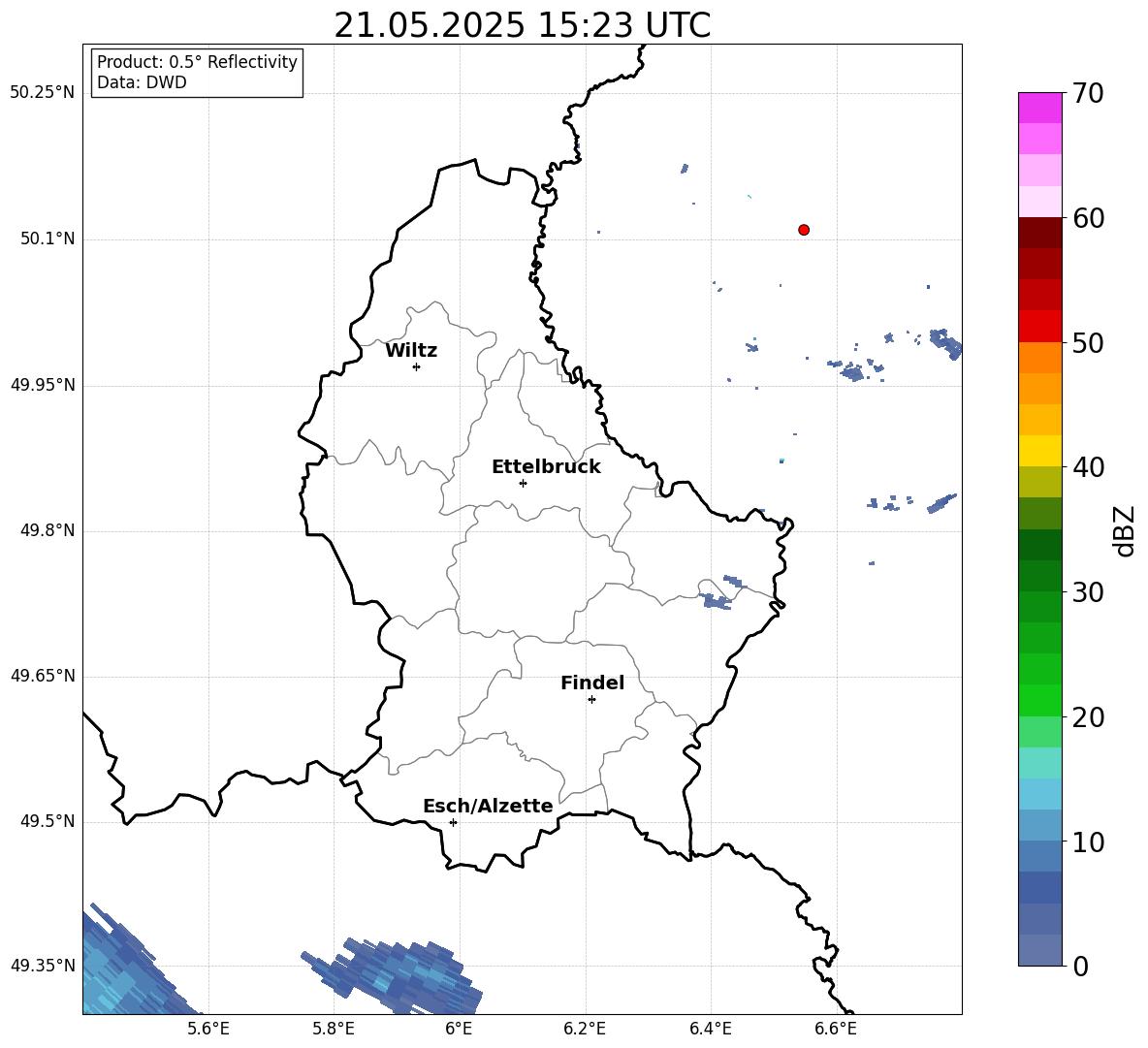Click the 60 colorbar tick label
The height and width of the screenshot is (1048, 1148).
pos(1088,218)
